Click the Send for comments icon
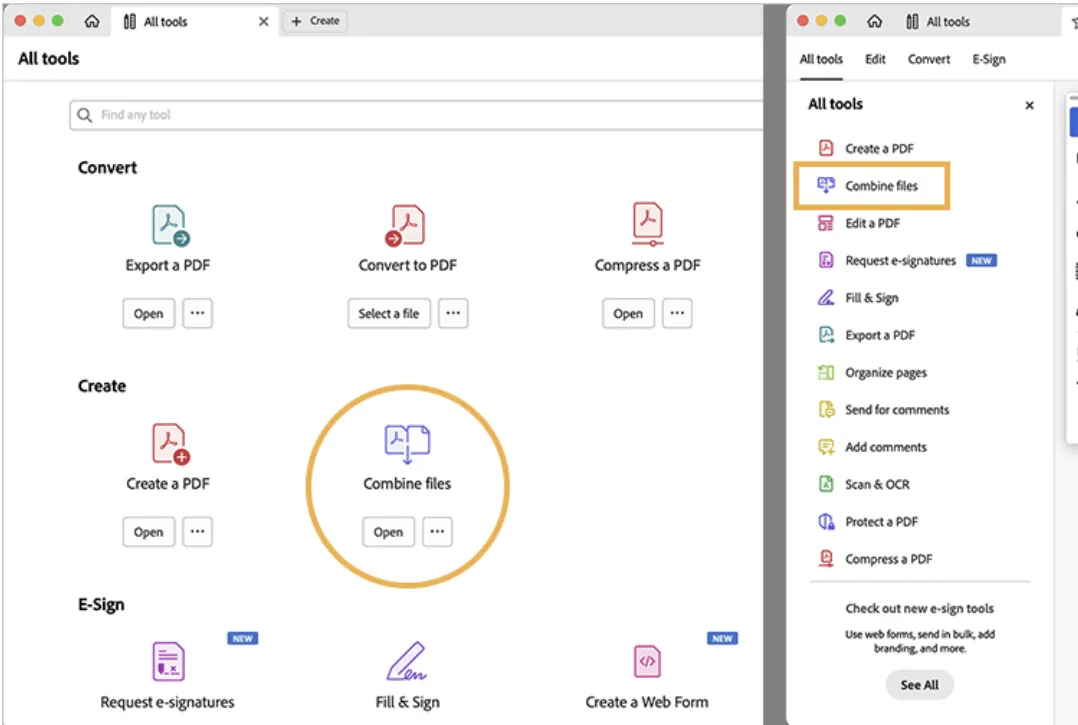 click(826, 409)
